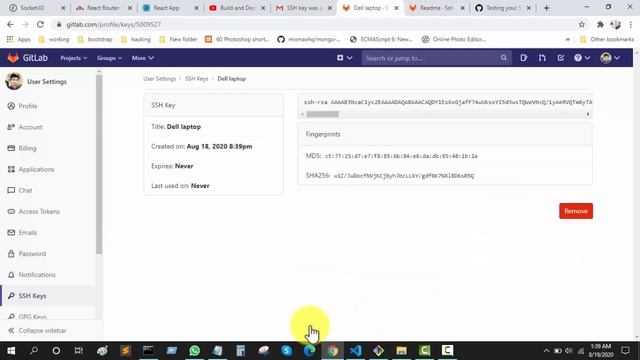640x360 pixels.
Task: Click the ssh-rsa key horizontal scrollbar thumb
Action: pos(322,114)
